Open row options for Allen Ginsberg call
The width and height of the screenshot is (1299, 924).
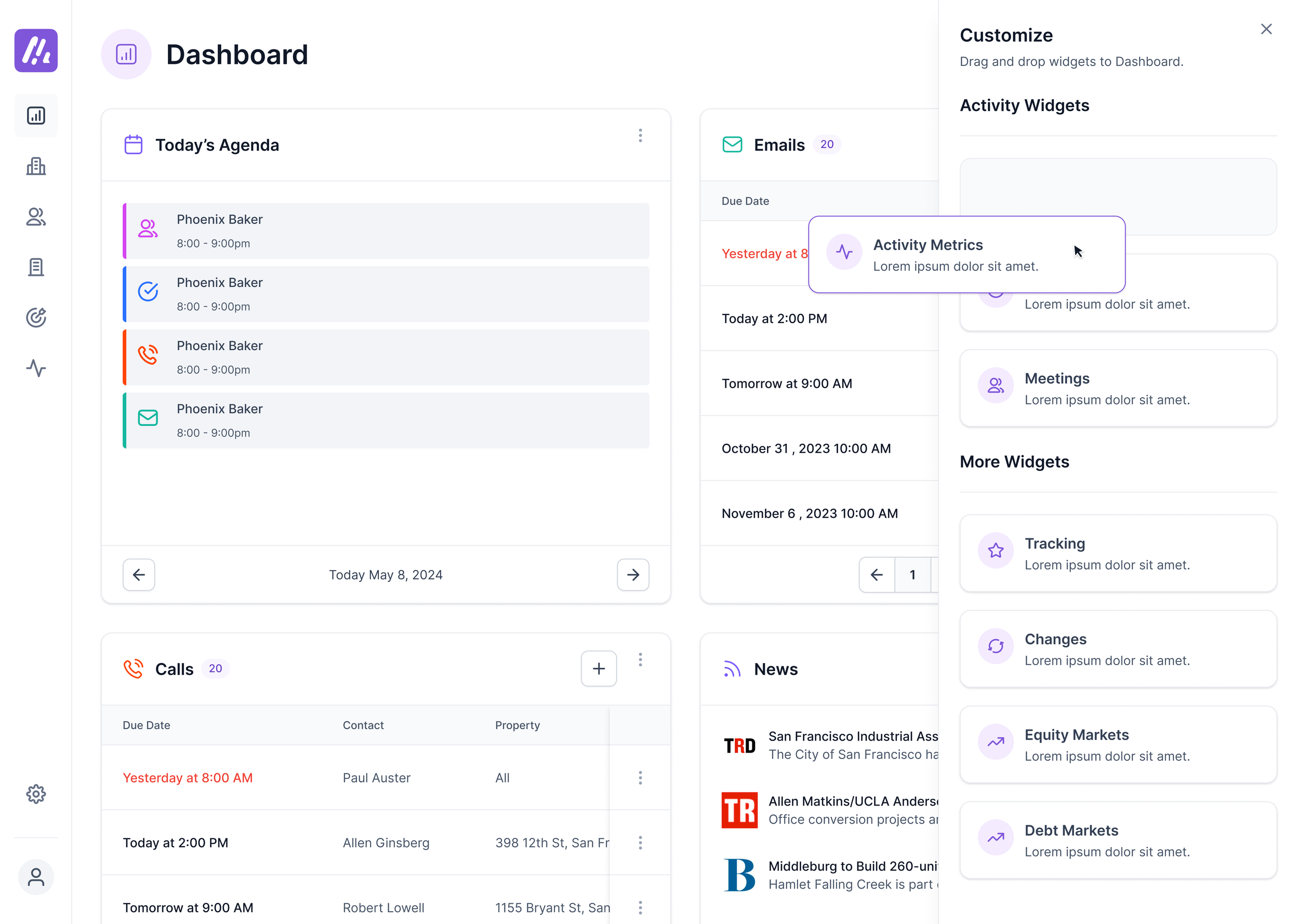point(640,842)
